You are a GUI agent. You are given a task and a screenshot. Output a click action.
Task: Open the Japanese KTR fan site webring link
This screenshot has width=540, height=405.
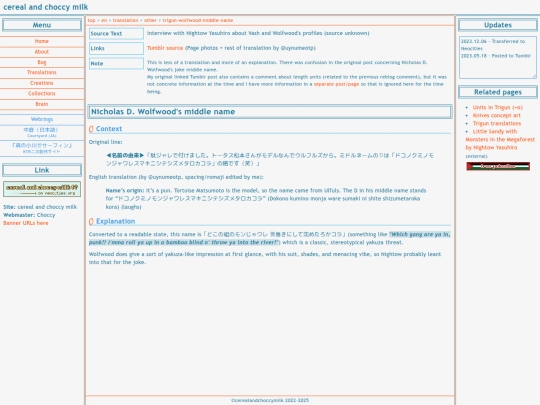point(42,148)
